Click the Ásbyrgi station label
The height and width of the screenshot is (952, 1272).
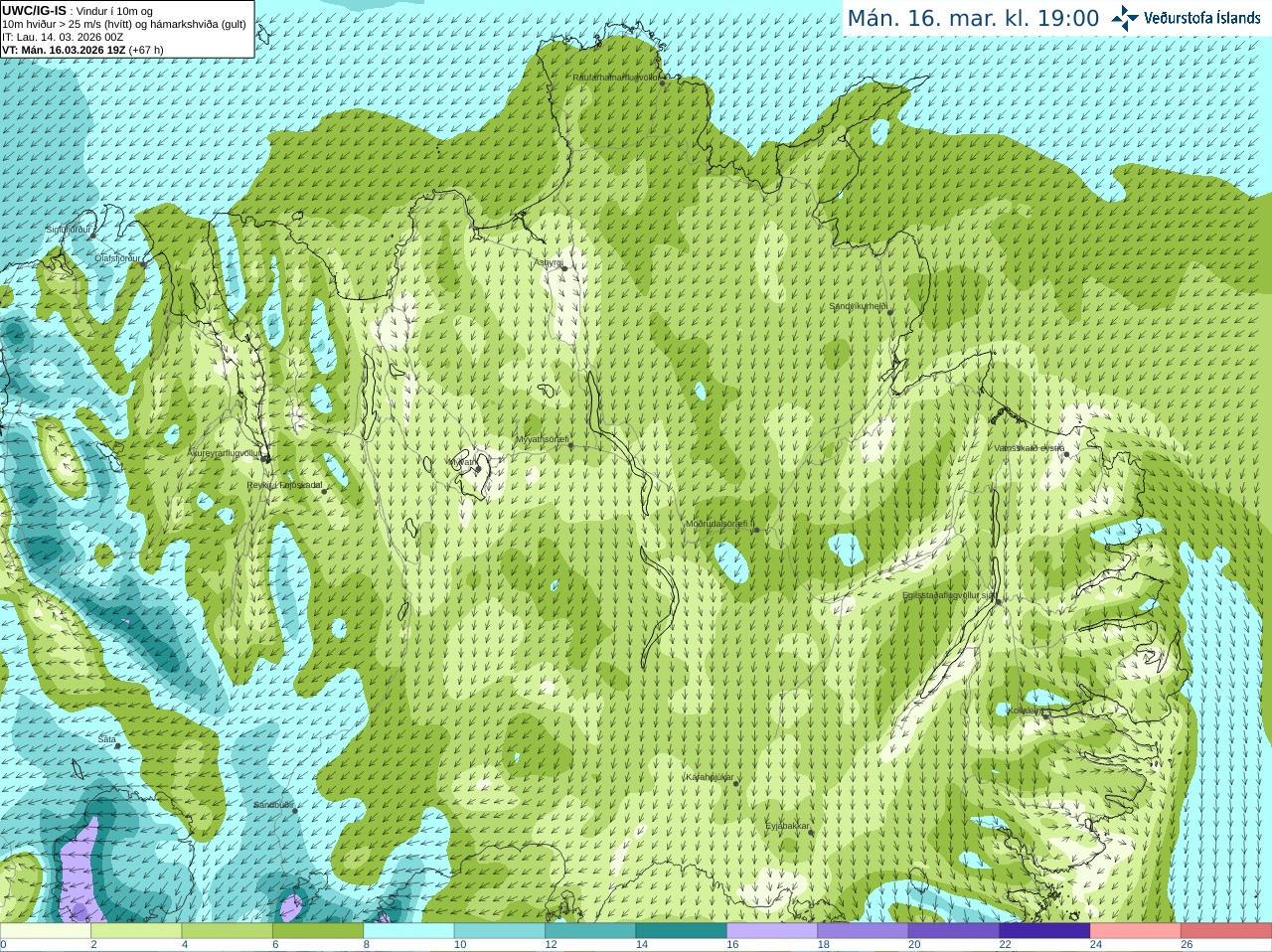click(548, 262)
